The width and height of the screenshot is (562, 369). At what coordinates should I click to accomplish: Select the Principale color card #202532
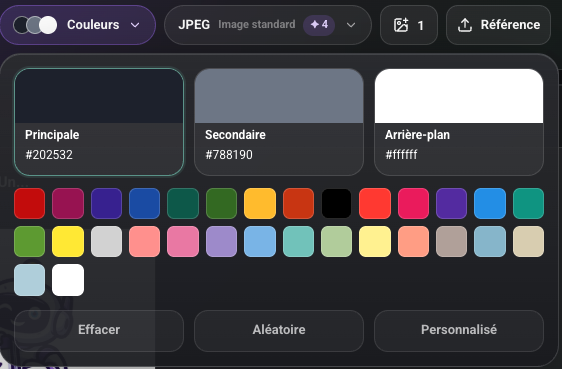pyautogui.click(x=99, y=122)
